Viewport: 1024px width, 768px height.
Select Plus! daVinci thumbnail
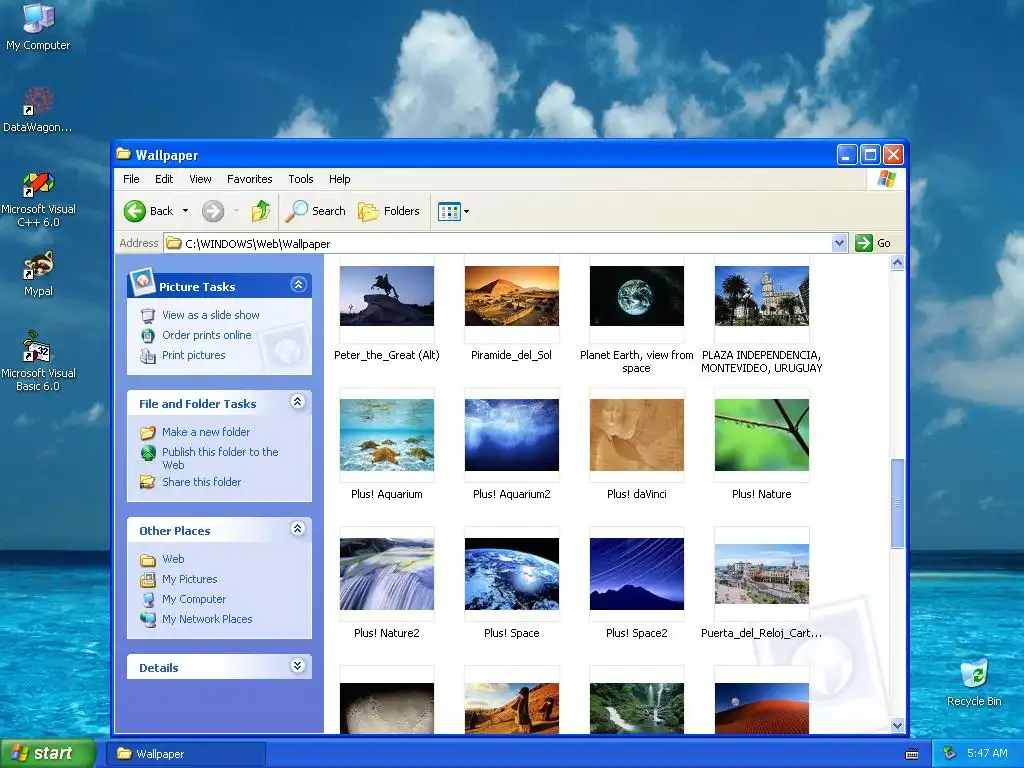637,435
